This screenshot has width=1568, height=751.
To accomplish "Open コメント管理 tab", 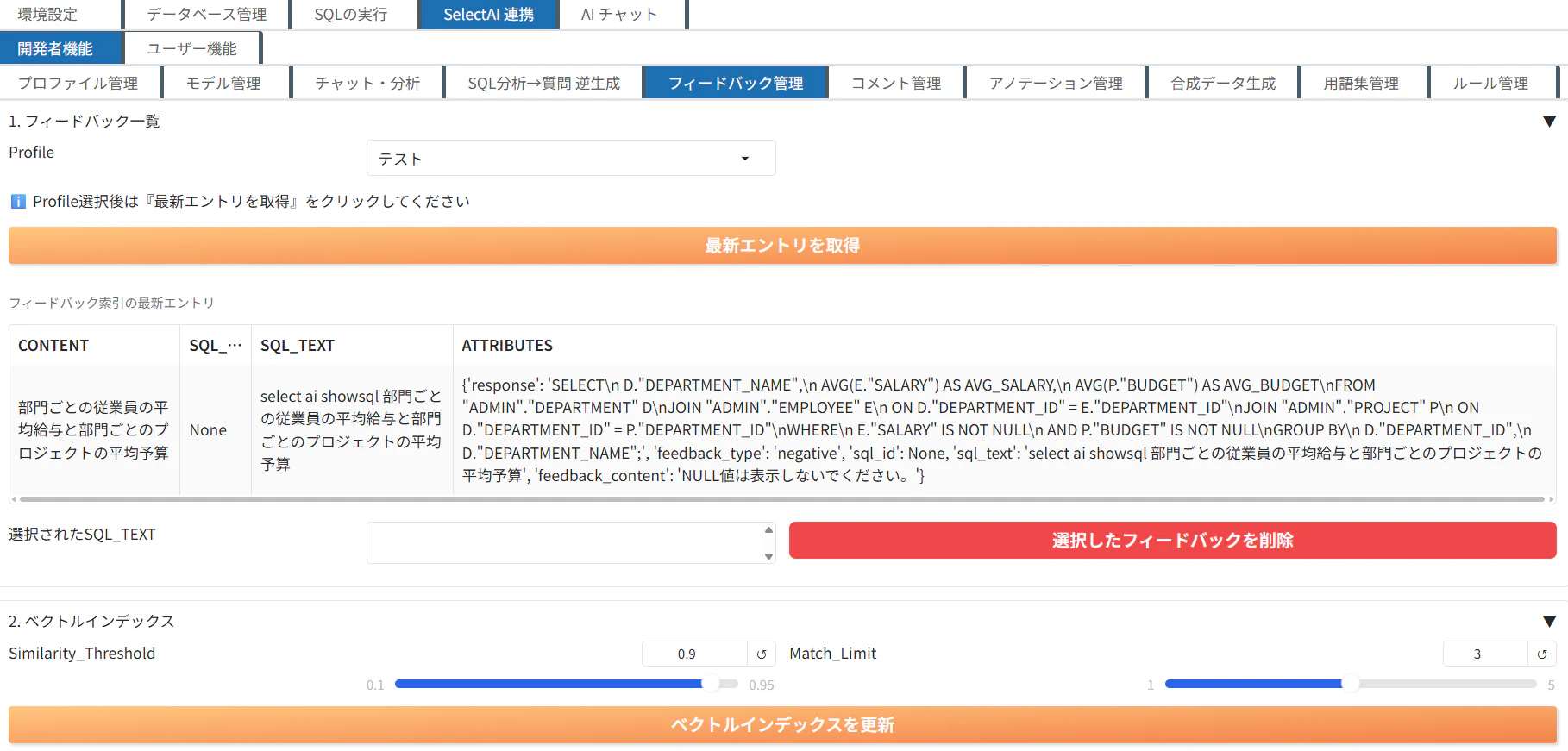I will pos(897,84).
